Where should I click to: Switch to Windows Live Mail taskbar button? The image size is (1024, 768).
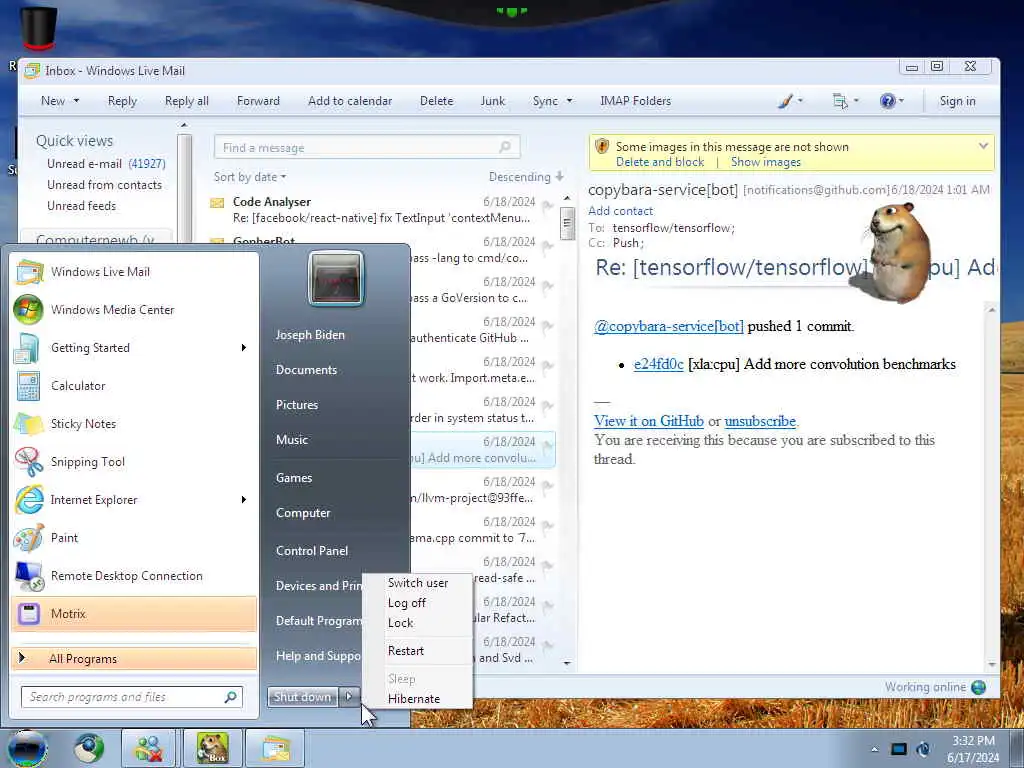pos(276,748)
